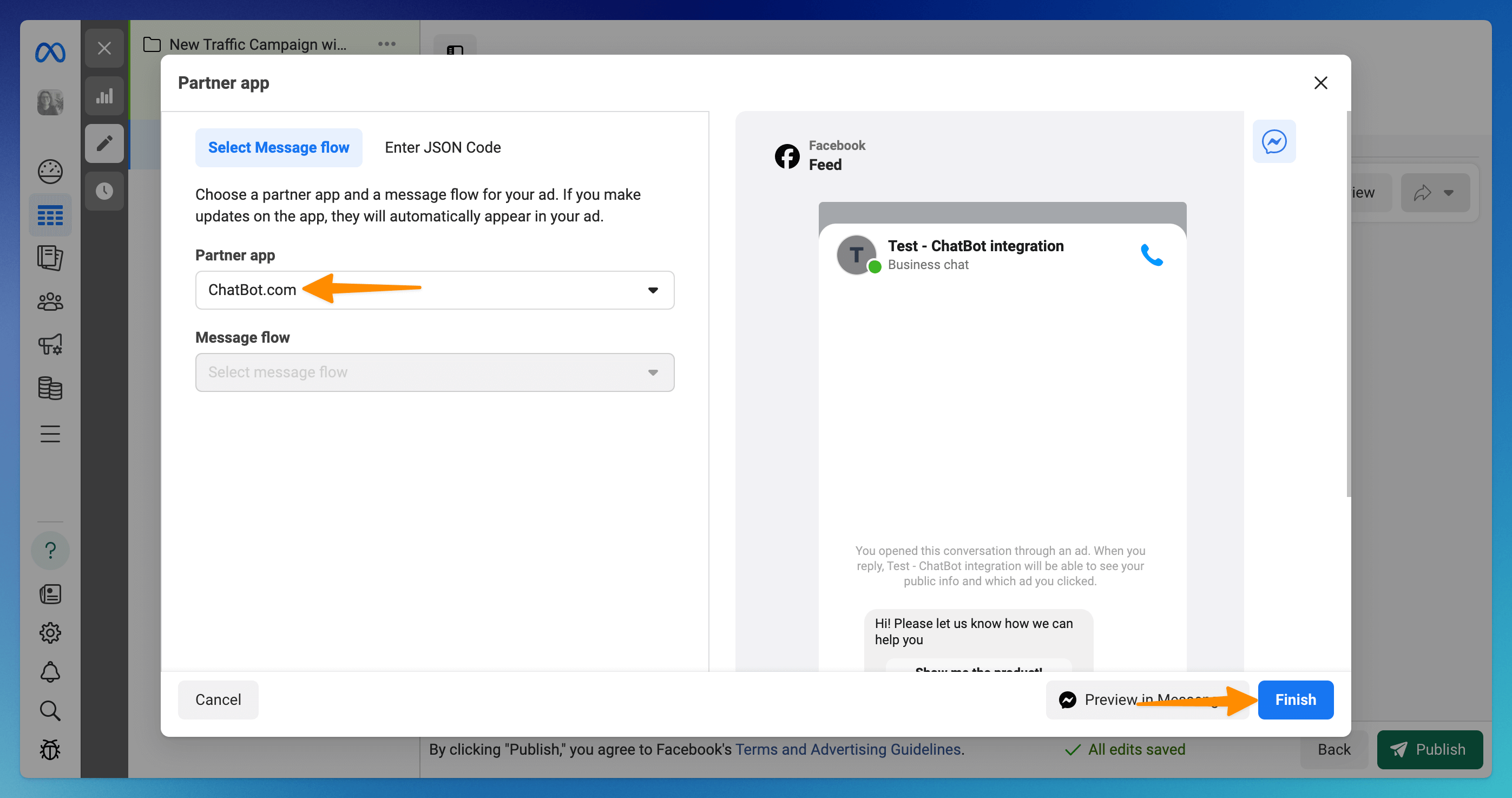Select the pencil edit icon
This screenshot has width=1512, height=798.
tap(104, 143)
